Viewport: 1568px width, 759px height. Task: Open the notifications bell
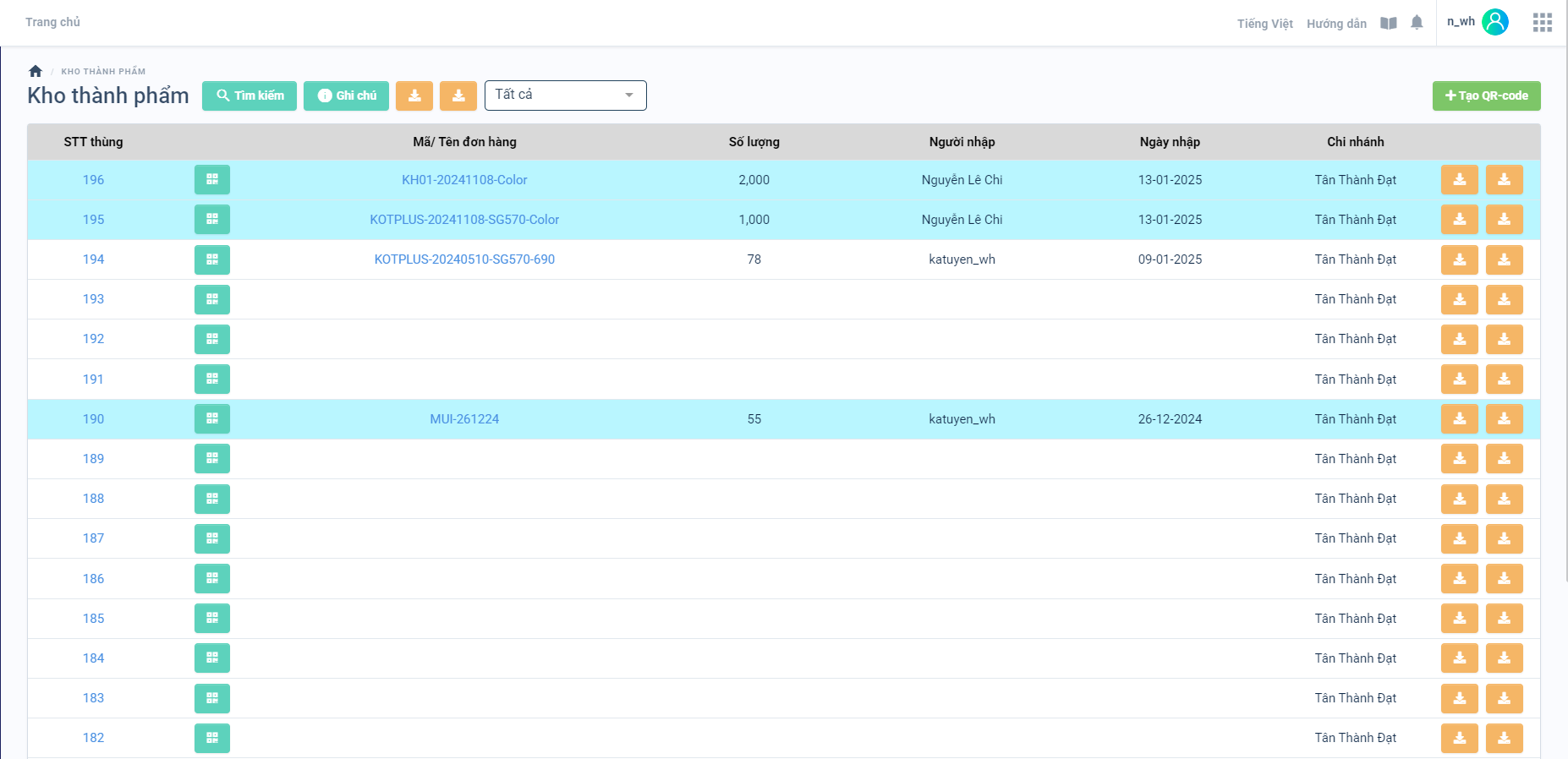point(1417,23)
